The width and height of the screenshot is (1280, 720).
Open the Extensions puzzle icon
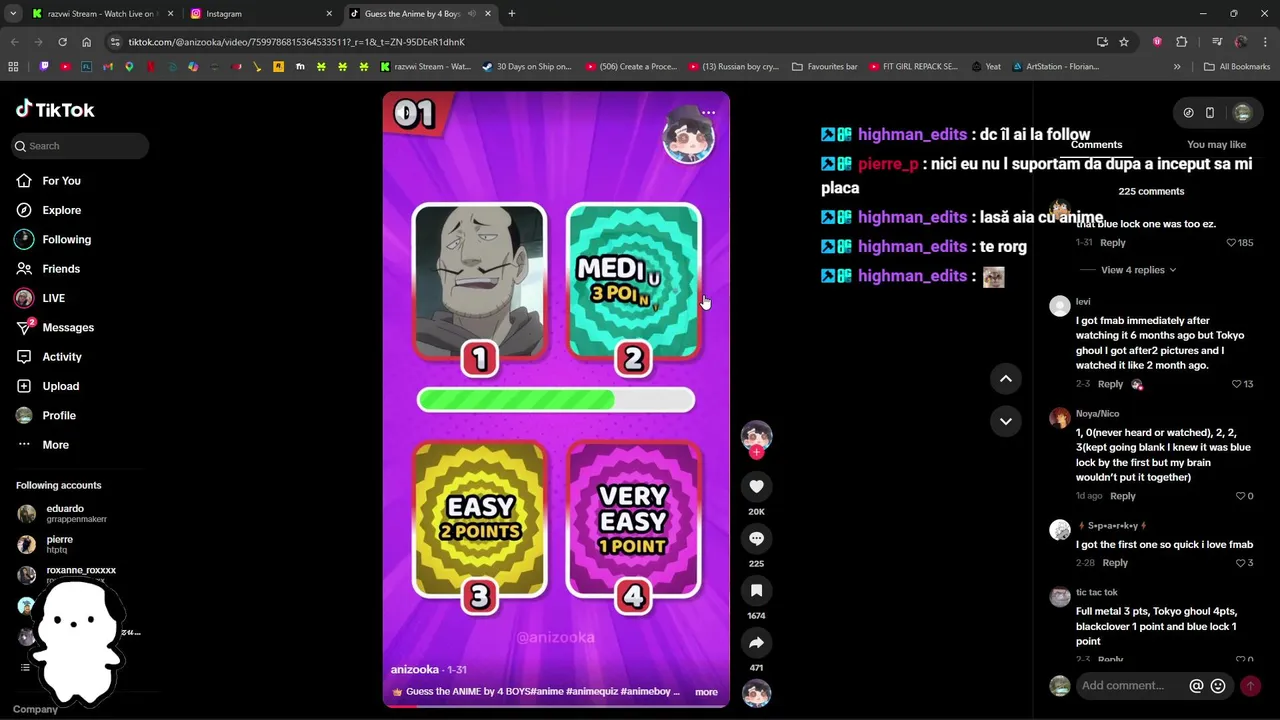pos(1181,42)
